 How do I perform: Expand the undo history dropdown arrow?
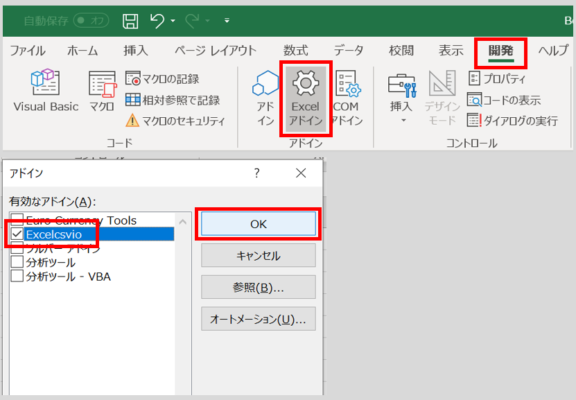(173, 21)
